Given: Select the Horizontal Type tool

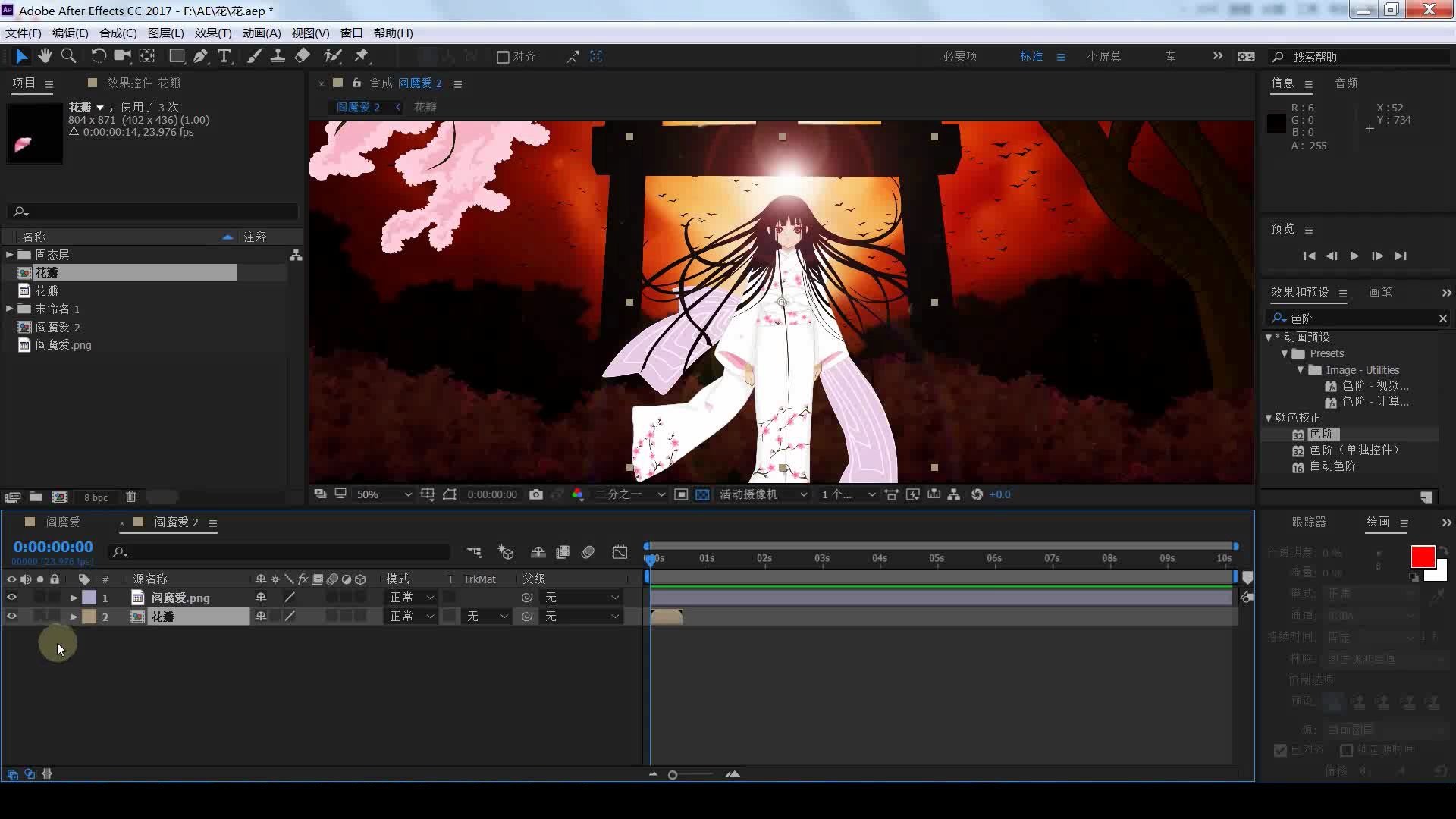Looking at the screenshot, I should [224, 56].
